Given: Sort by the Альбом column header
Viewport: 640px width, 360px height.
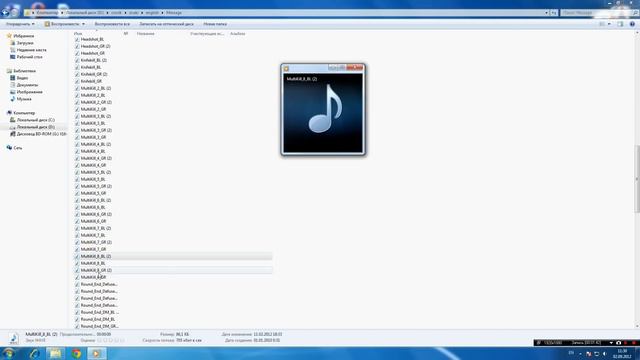Looking at the screenshot, I should (x=238, y=33).
